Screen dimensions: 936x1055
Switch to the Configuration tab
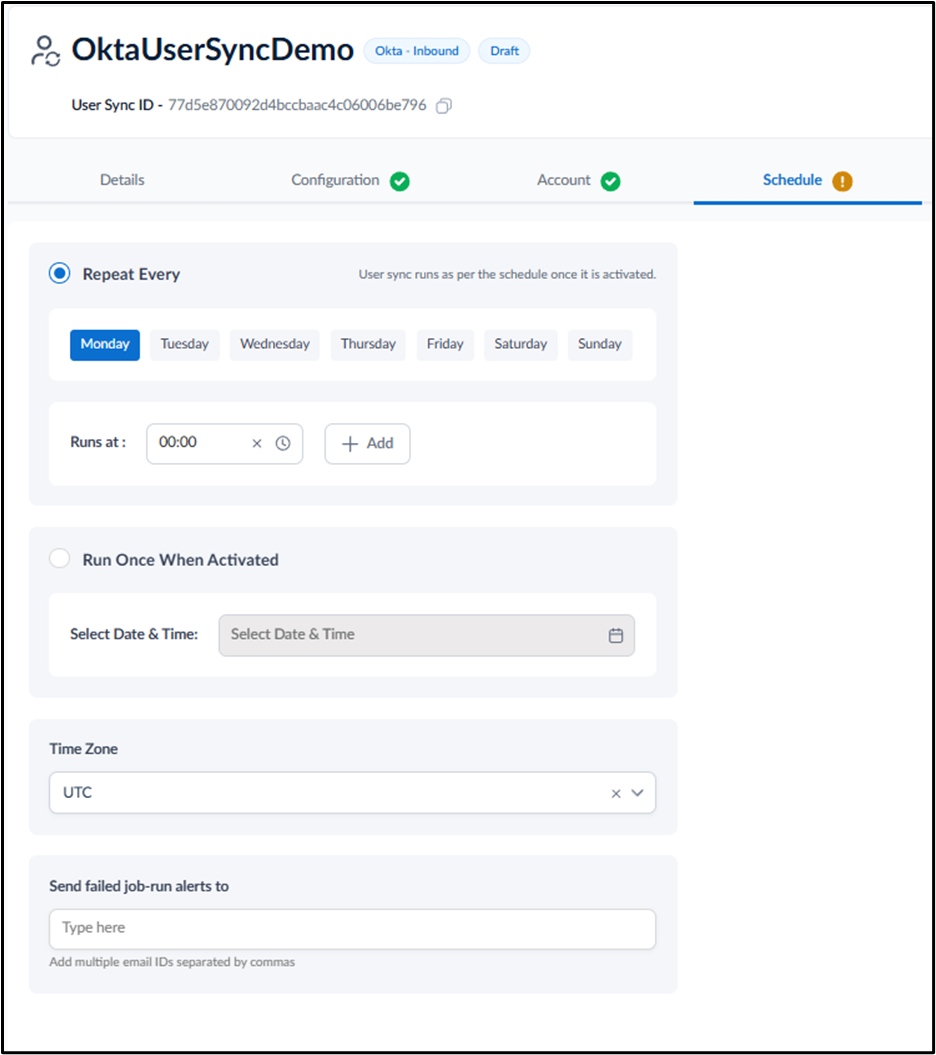(335, 180)
